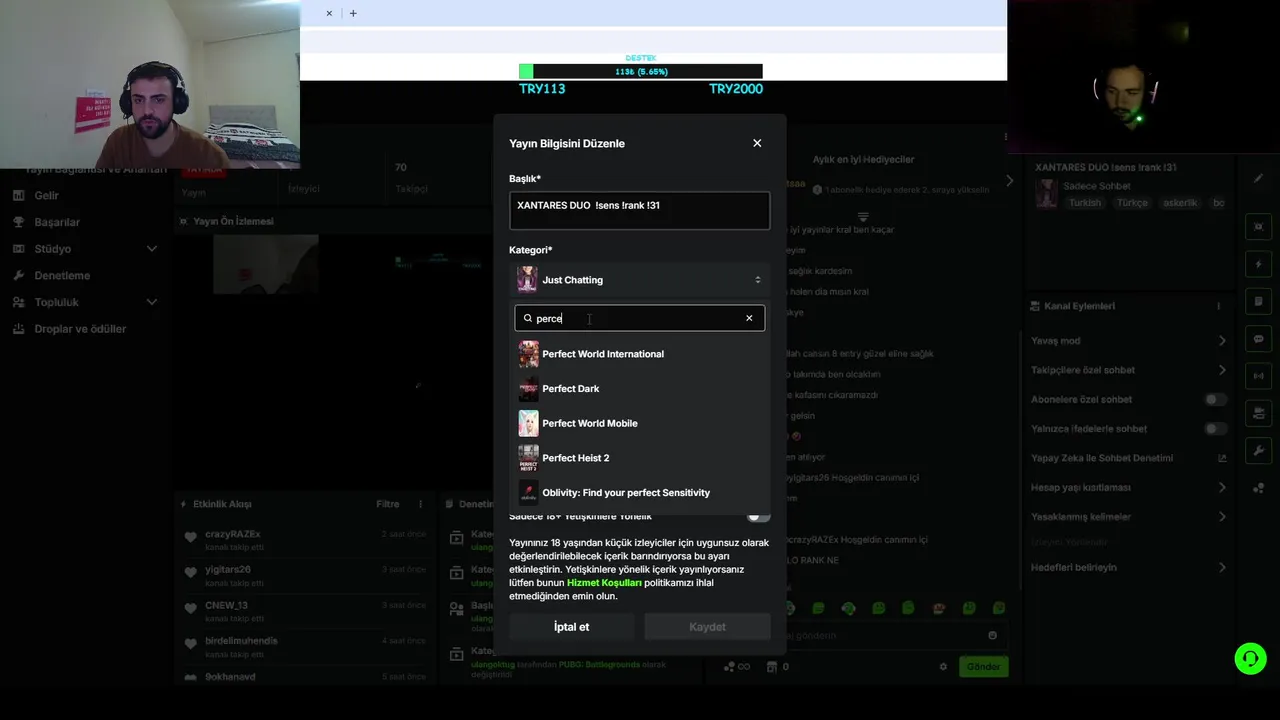This screenshot has height=720, width=1280.
Task: Open the emoji picker in chat input
Action: click(992, 636)
